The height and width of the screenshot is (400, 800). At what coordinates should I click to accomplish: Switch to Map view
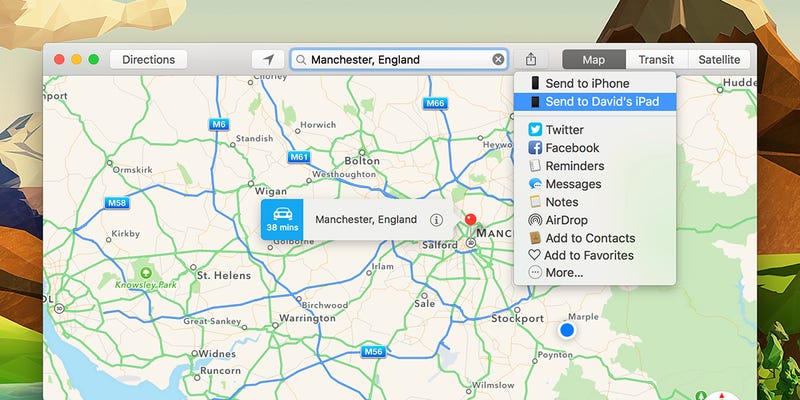click(594, 60)
